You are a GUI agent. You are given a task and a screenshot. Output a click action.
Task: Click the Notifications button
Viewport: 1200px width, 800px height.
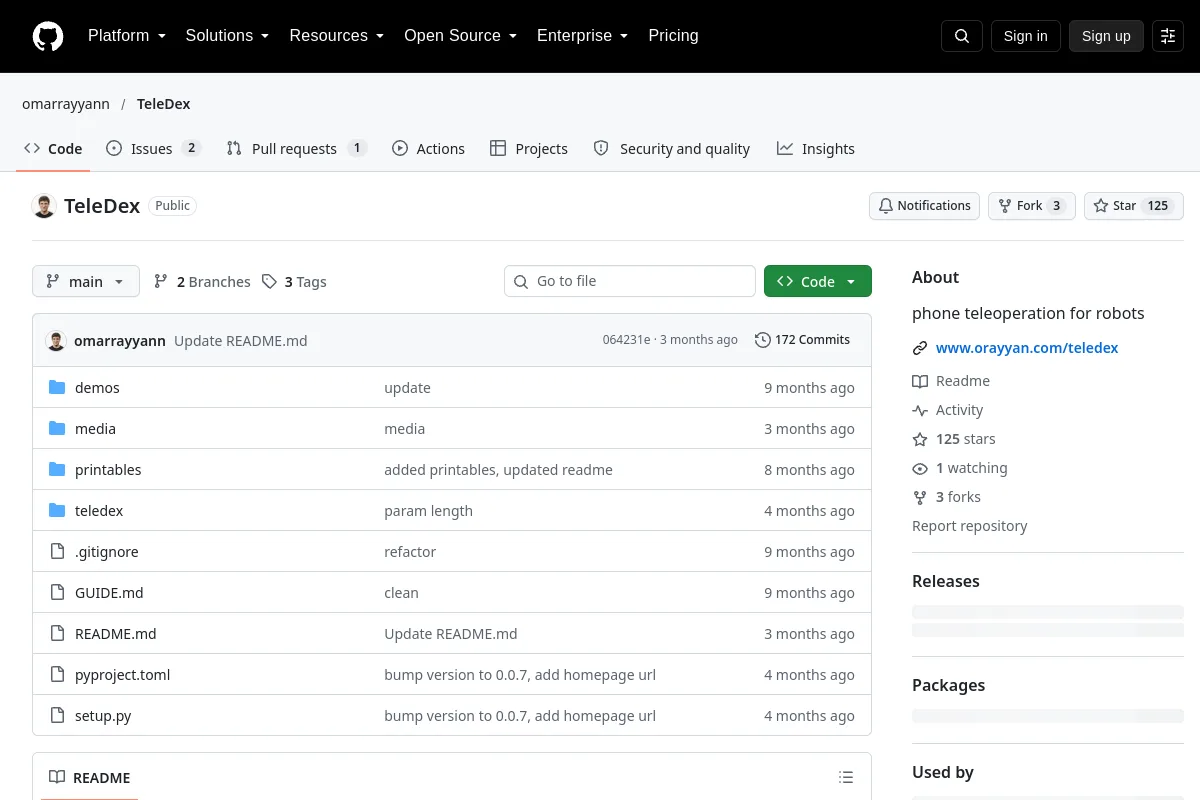tap(924, 206)
